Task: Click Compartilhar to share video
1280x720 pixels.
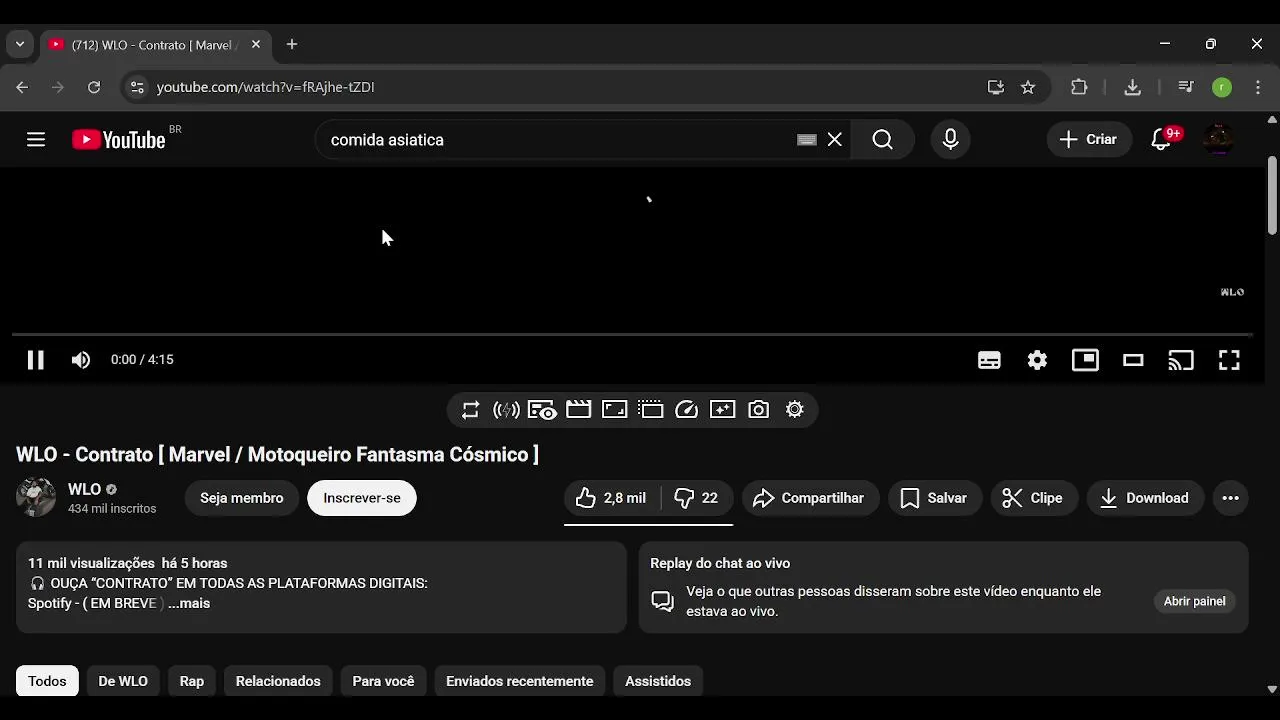Action: pyautogui.click(x=810, y=498)
